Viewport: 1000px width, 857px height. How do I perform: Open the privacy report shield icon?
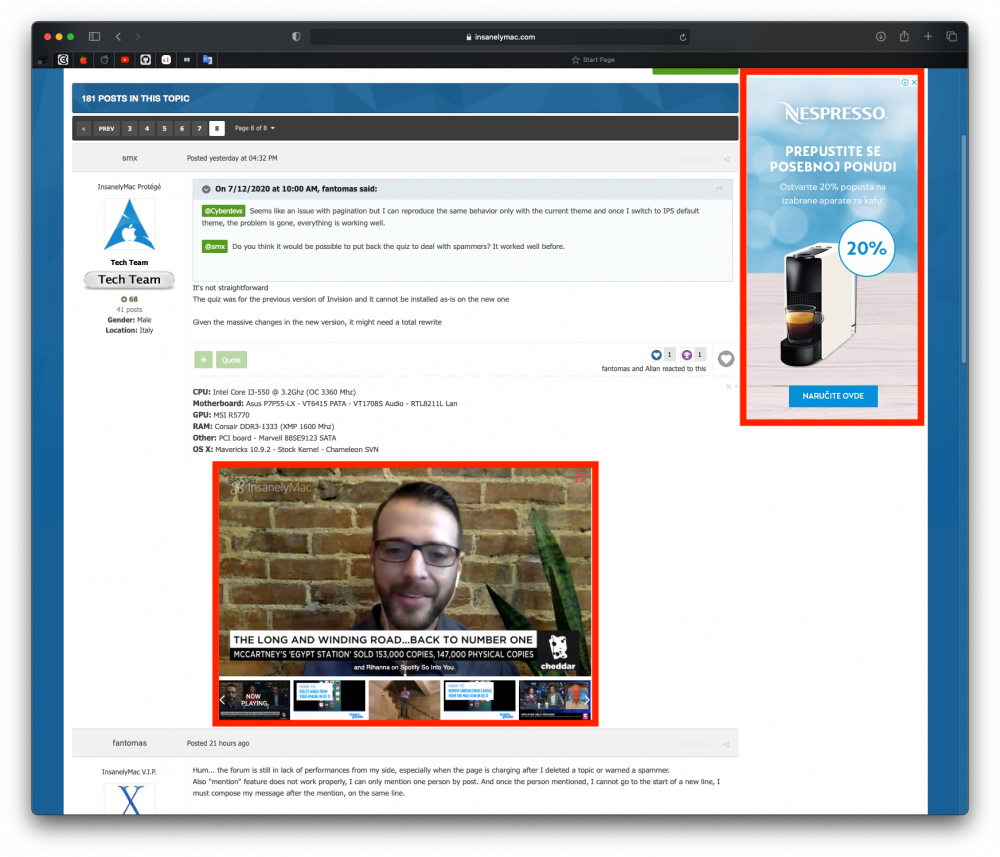click(296, 37)
